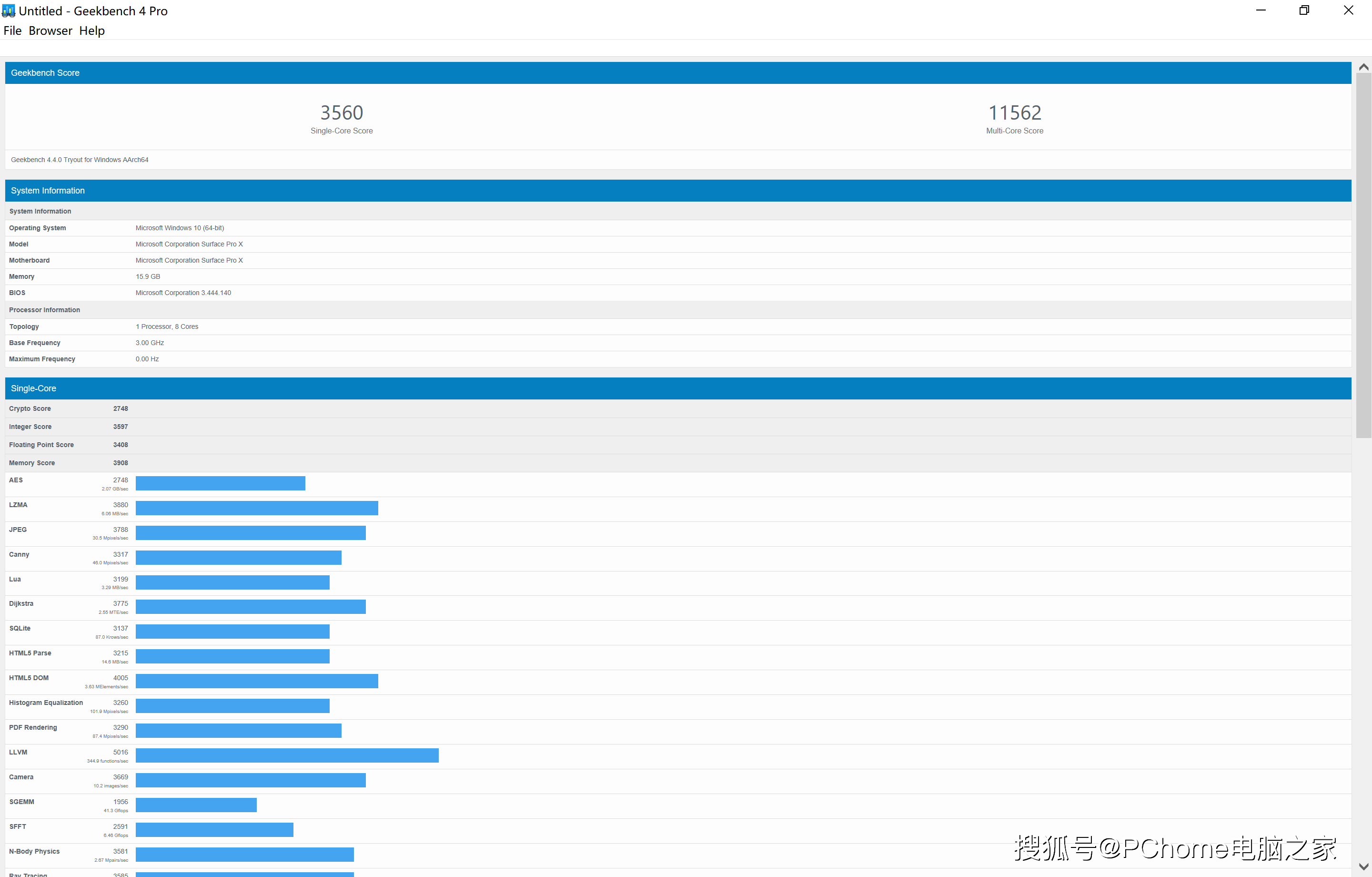Click the AES test label
The width and height of the screenshot is (1372, 877).
click(16, 480)
